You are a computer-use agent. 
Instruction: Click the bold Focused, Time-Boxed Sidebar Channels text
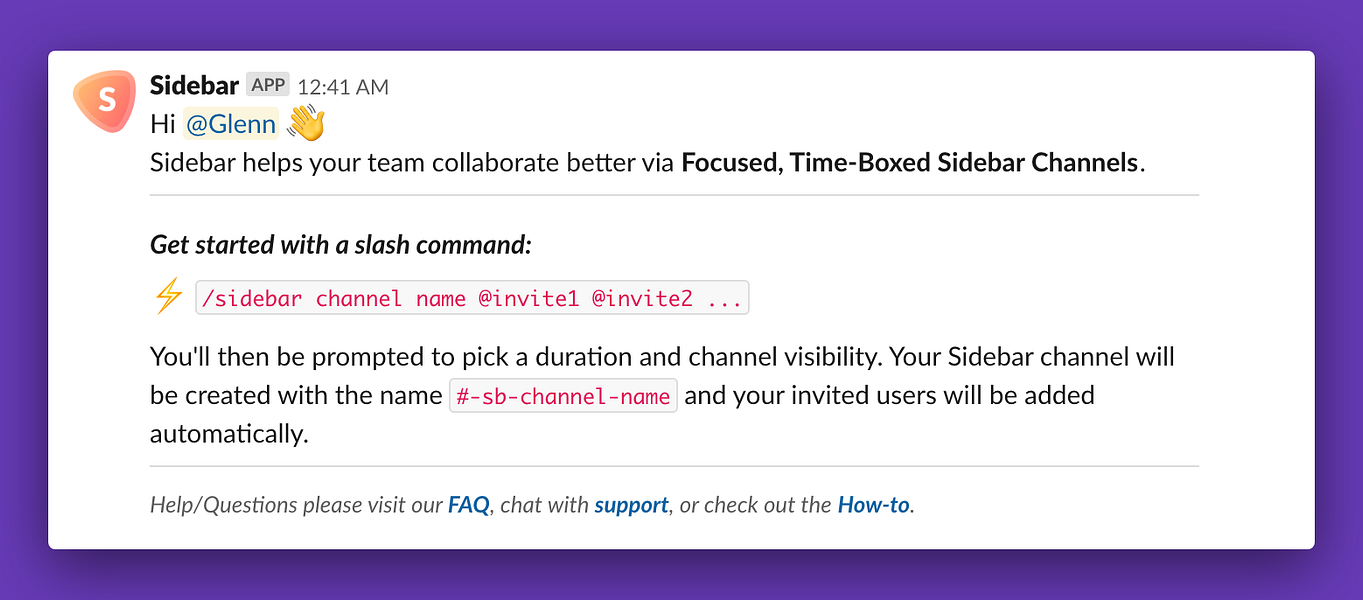pyautogui.click(x=910, y=162)
